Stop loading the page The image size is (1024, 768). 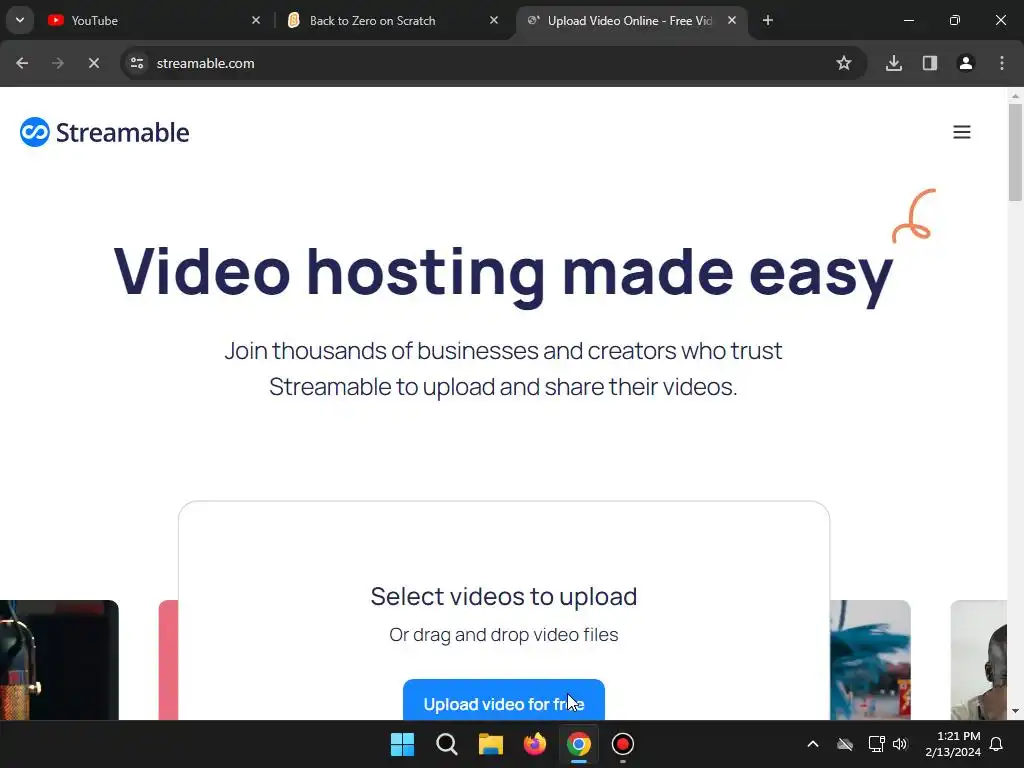pyautogui.click(x=94, y=63)
